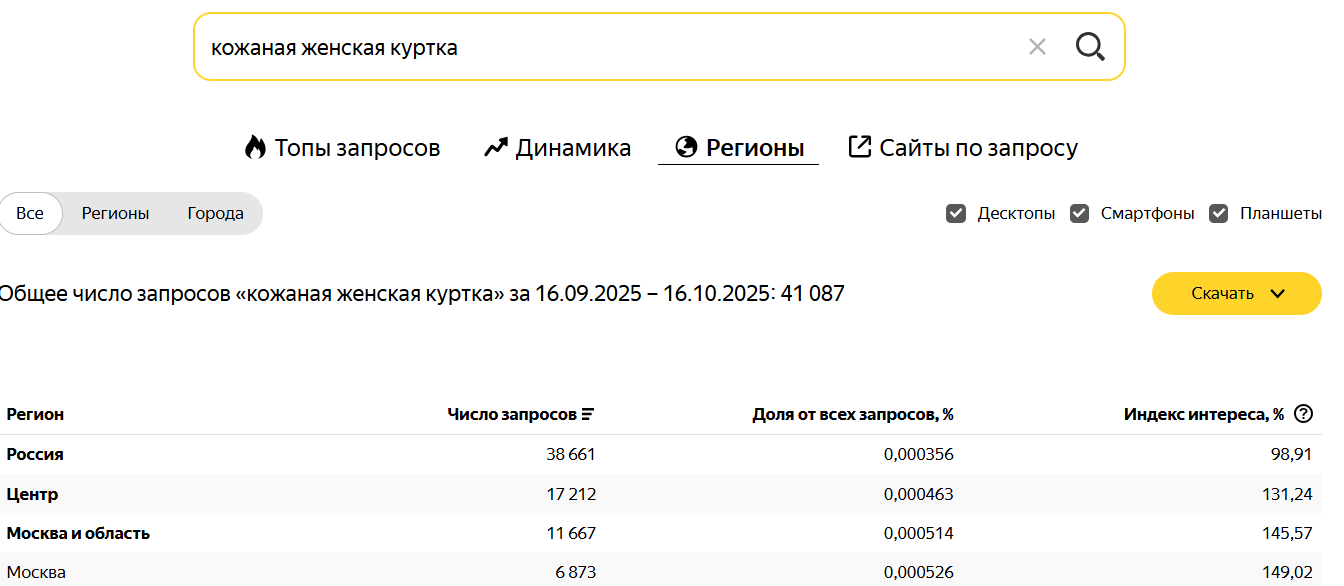Click the magnifying glass search icon

pos(1089,46)
